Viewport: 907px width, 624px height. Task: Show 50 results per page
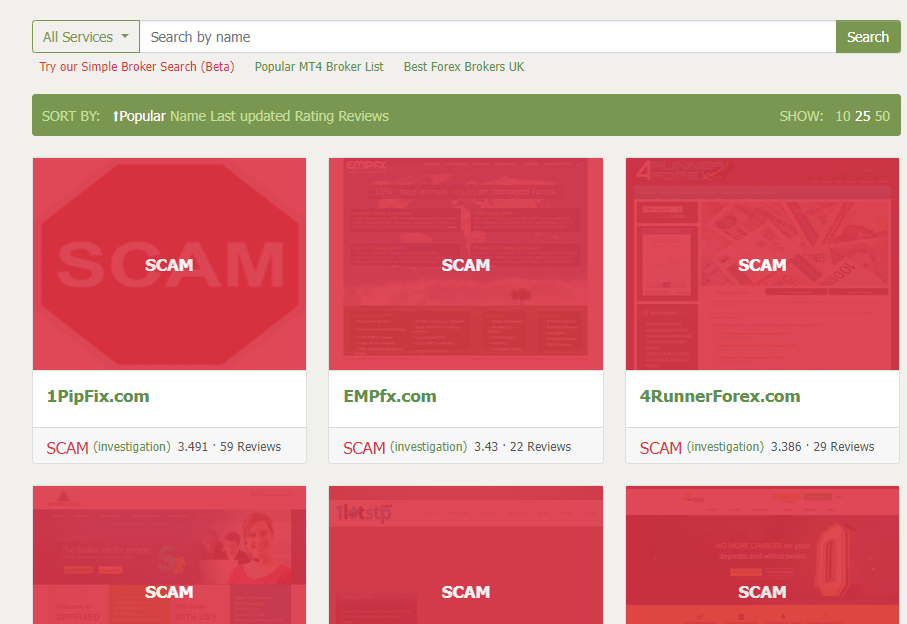pyautogui.click(x=882, y=116)
